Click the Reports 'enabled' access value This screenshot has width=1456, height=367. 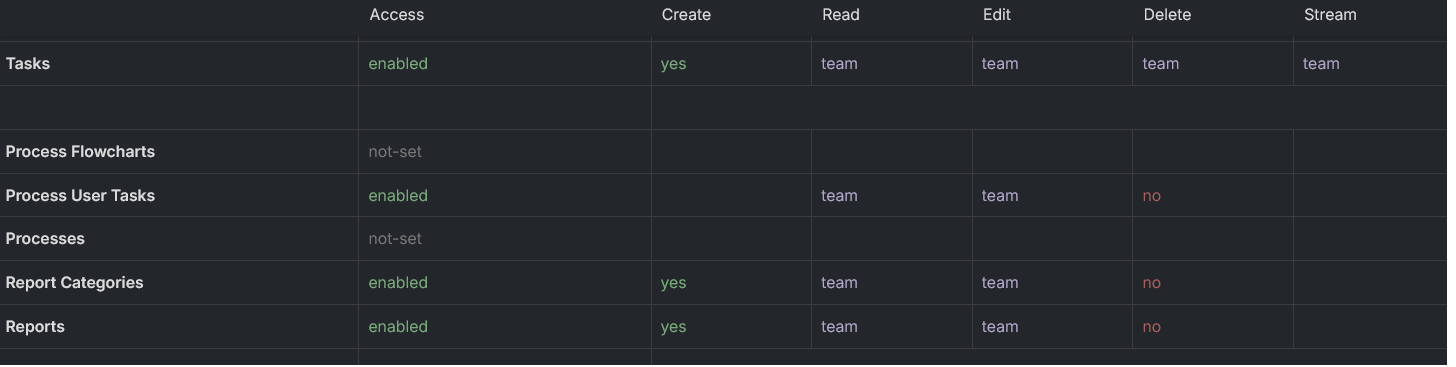coord(398,327)
